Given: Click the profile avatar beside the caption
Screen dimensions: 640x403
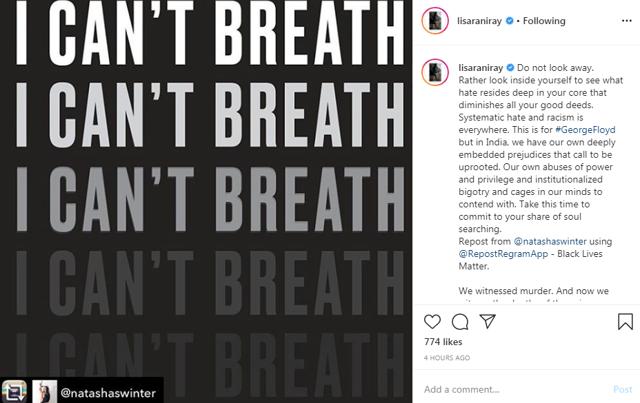Looking at the screenshot, I should pyautogui.click(x=435, y=72).
